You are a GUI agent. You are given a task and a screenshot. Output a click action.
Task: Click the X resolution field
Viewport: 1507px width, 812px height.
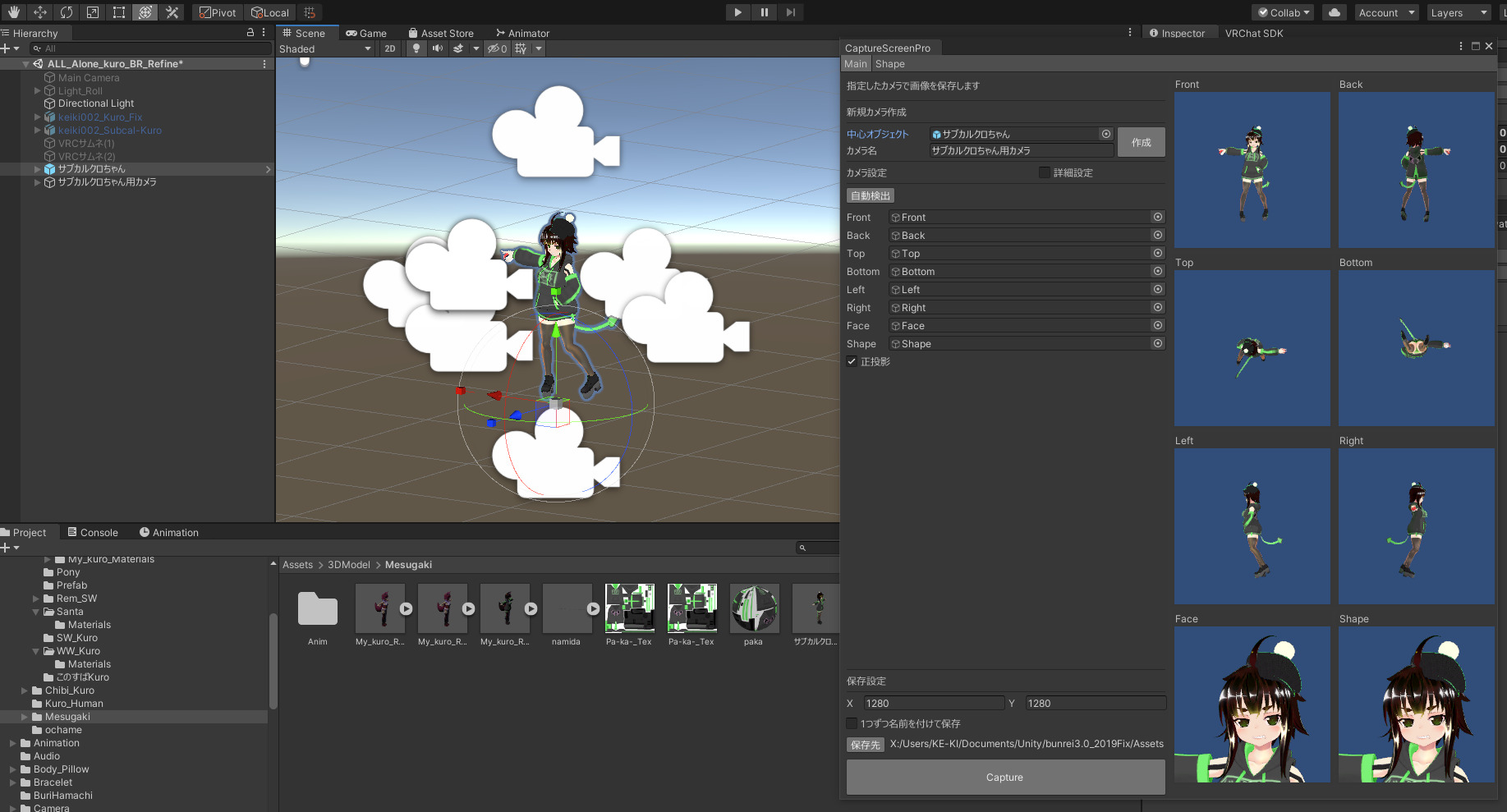tap(932, 704)
